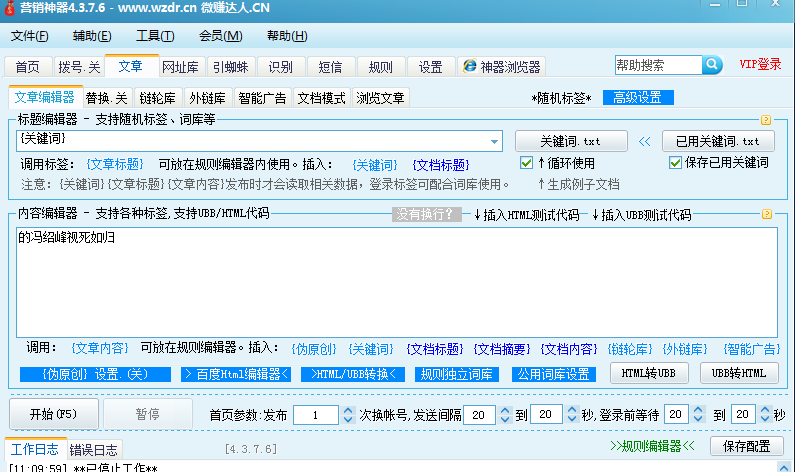Click the help icon in title editor panel
Screen dimensions: 800x472
[x=767, y=119]
